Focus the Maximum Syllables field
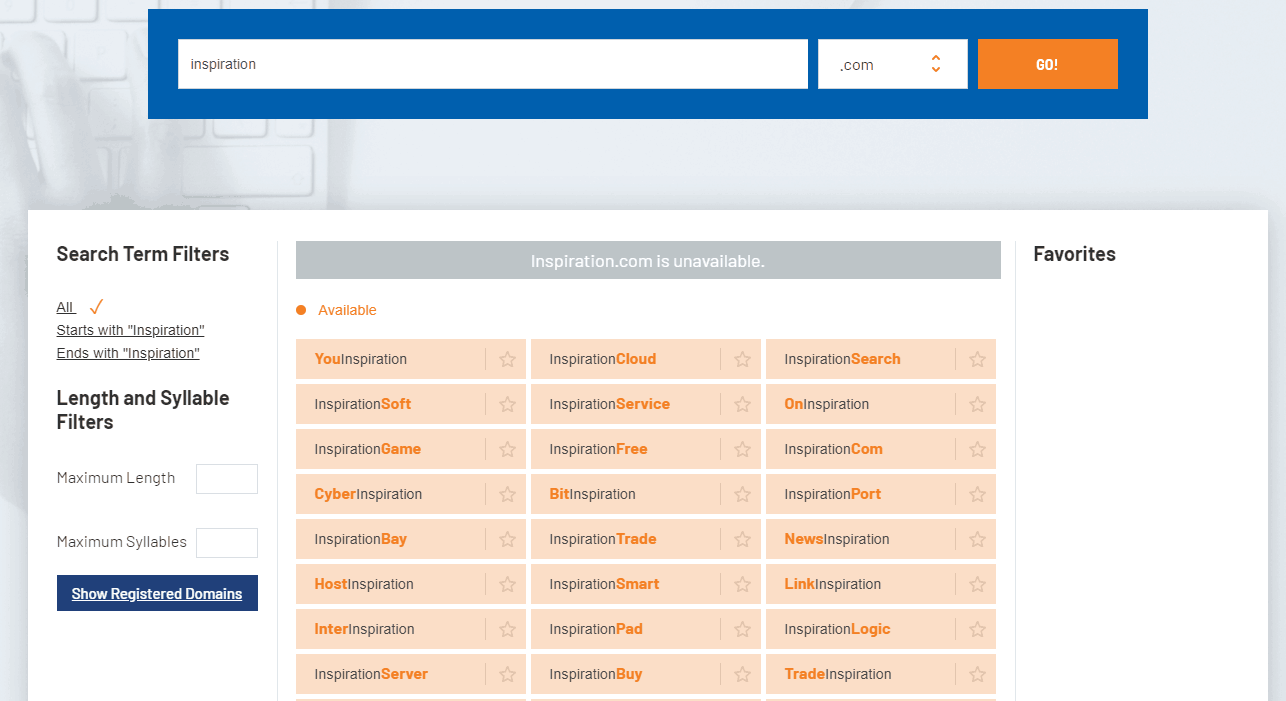Screen dimensions: 1286x701 (227, 543)
